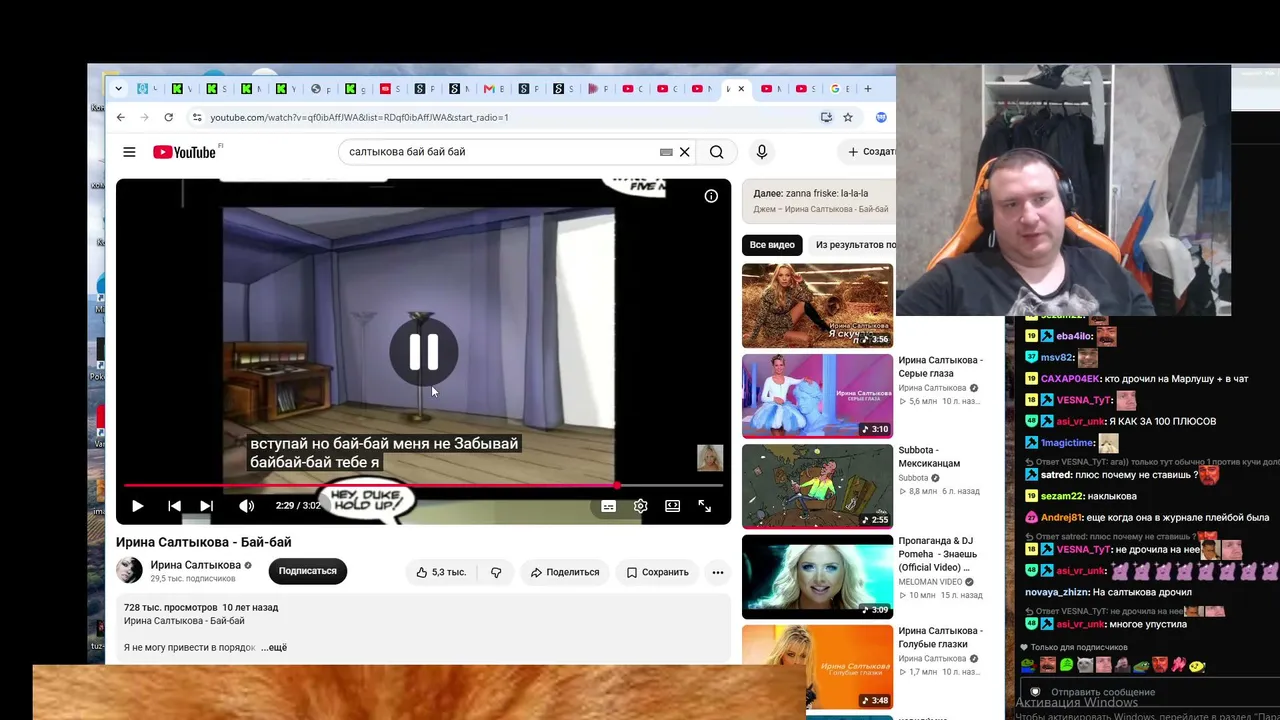Open the Голубые глазки video title

(940, 637)
